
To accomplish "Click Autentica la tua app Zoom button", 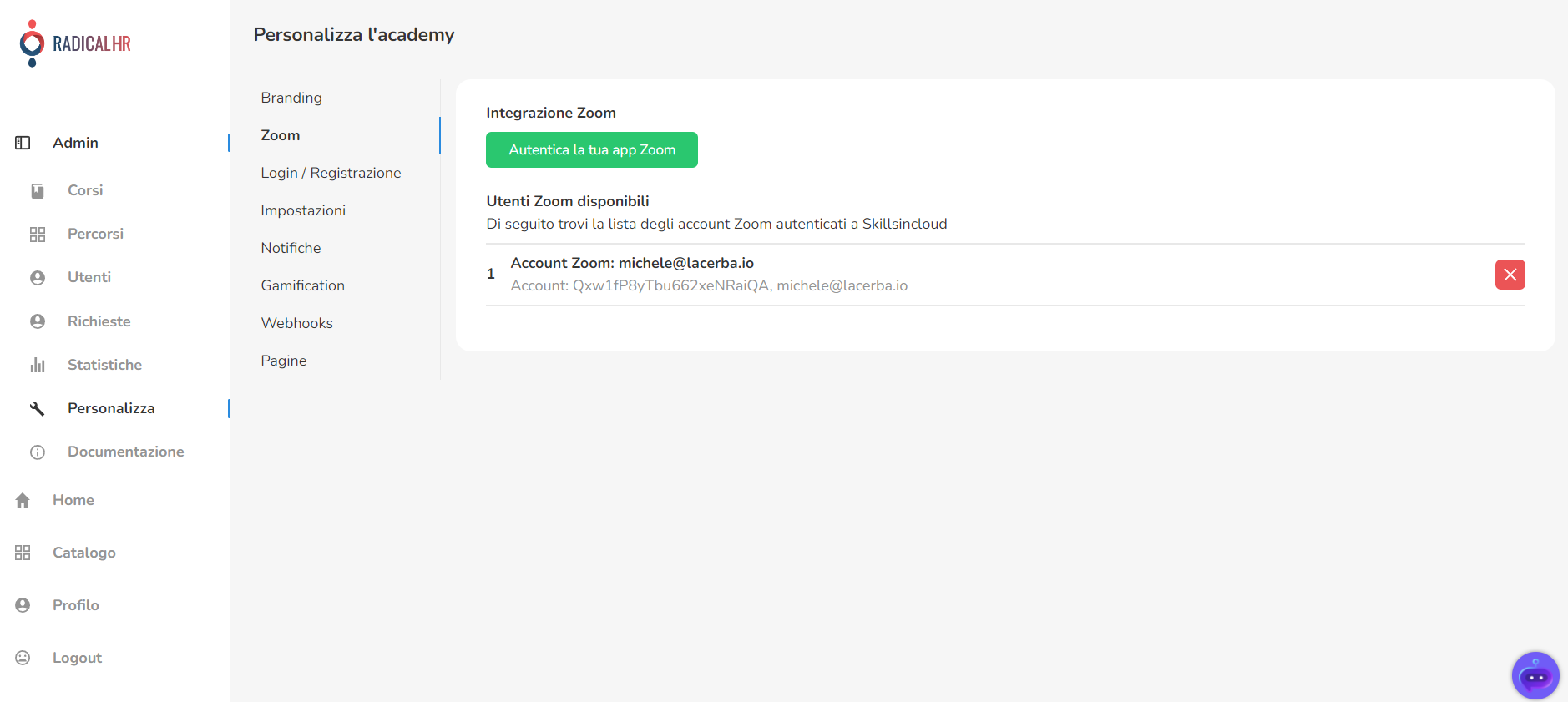I will [x=592, y=150].
